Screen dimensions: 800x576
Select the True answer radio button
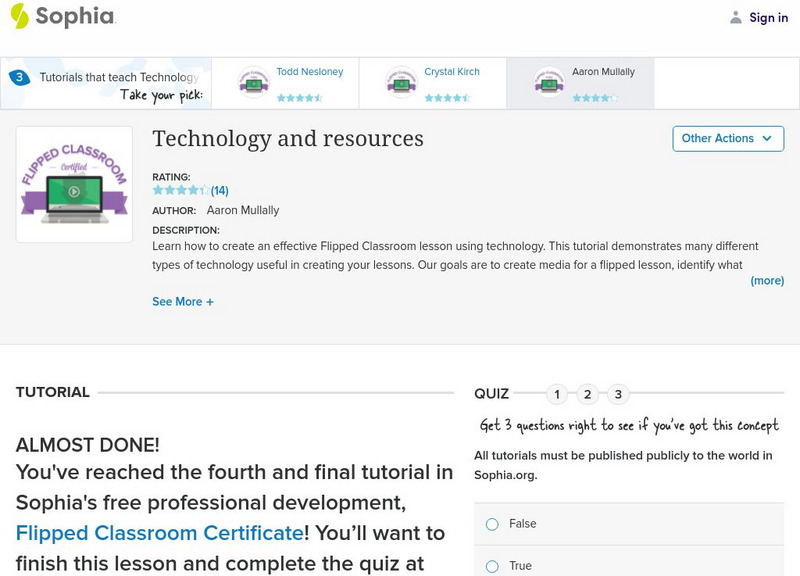tap(492, 566)
